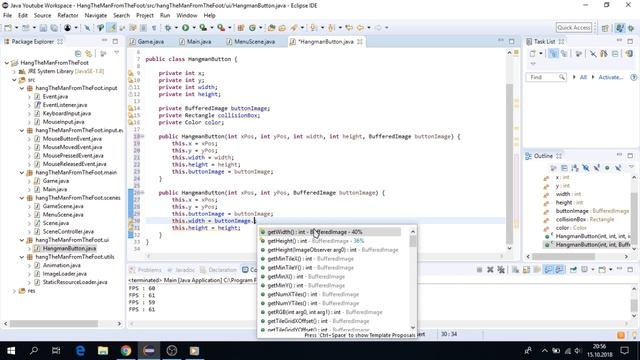Screen dimensions: 640x360
Task: Click the Save All icon in toolbar
Action: pos(54,28)
